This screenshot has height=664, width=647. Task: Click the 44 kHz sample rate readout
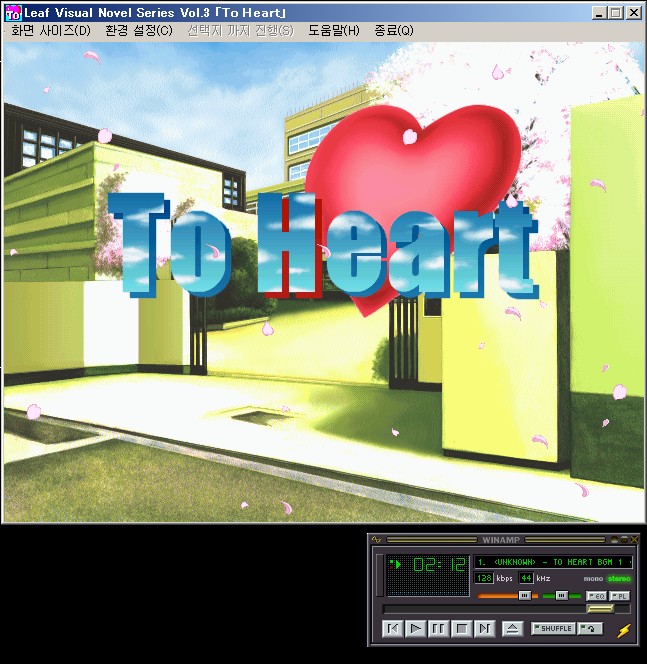(x=526, y=578)
